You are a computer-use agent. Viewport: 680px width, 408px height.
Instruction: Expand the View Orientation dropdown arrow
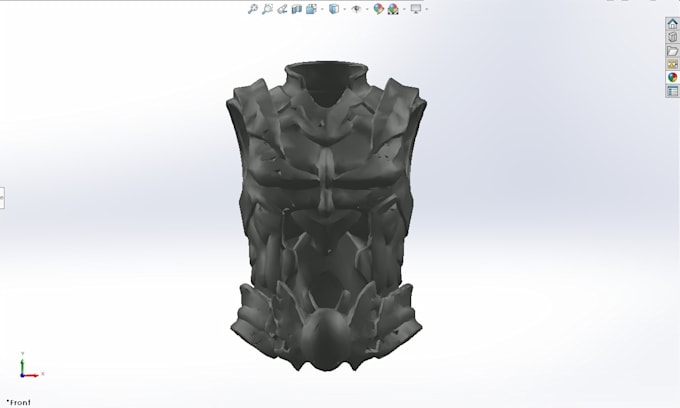pos(322,9)
